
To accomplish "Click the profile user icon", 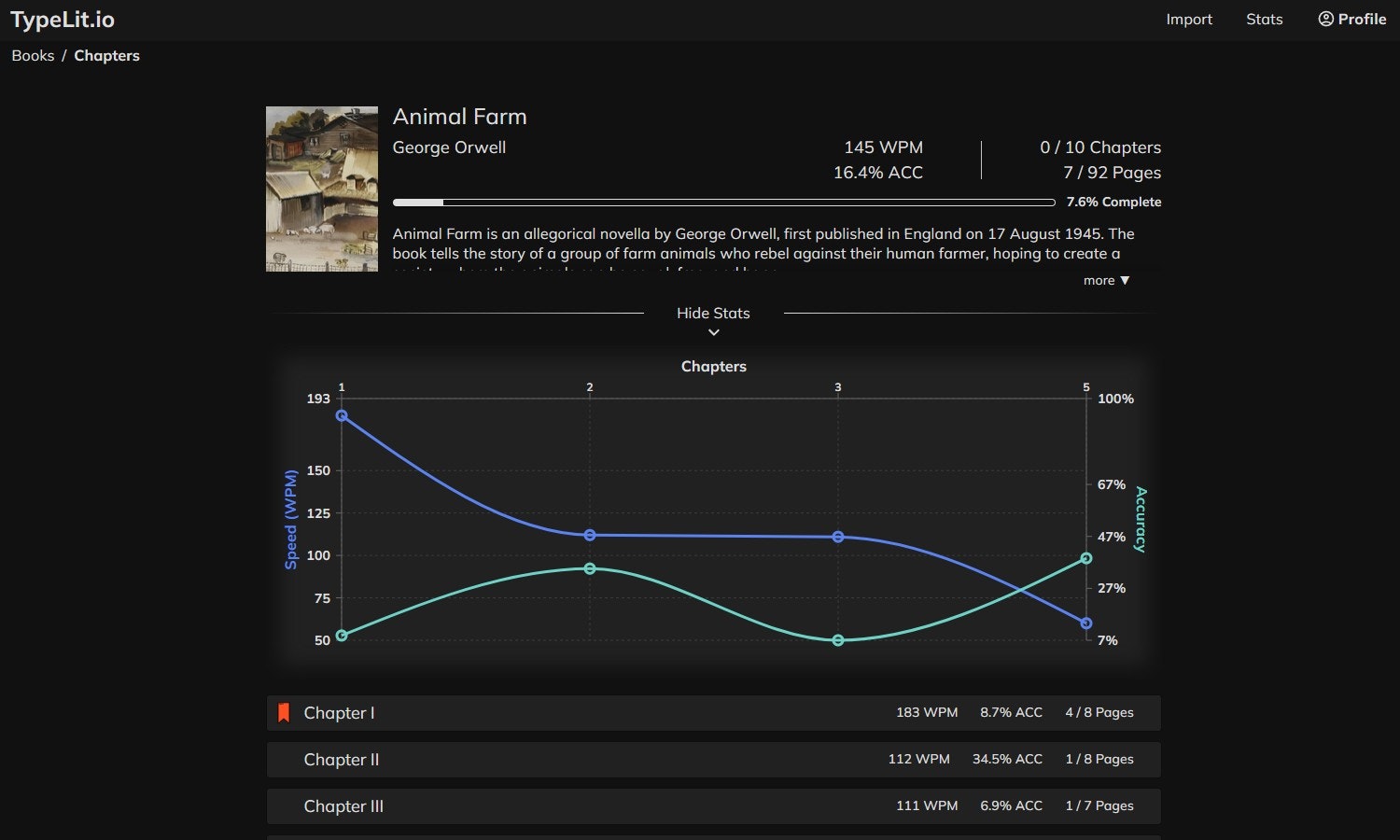I will pos(1325,20).
